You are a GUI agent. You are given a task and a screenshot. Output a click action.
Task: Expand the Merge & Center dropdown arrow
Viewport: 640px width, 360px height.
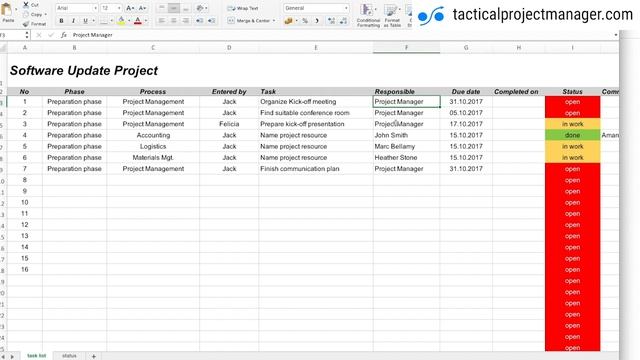[x=273, y=20]
